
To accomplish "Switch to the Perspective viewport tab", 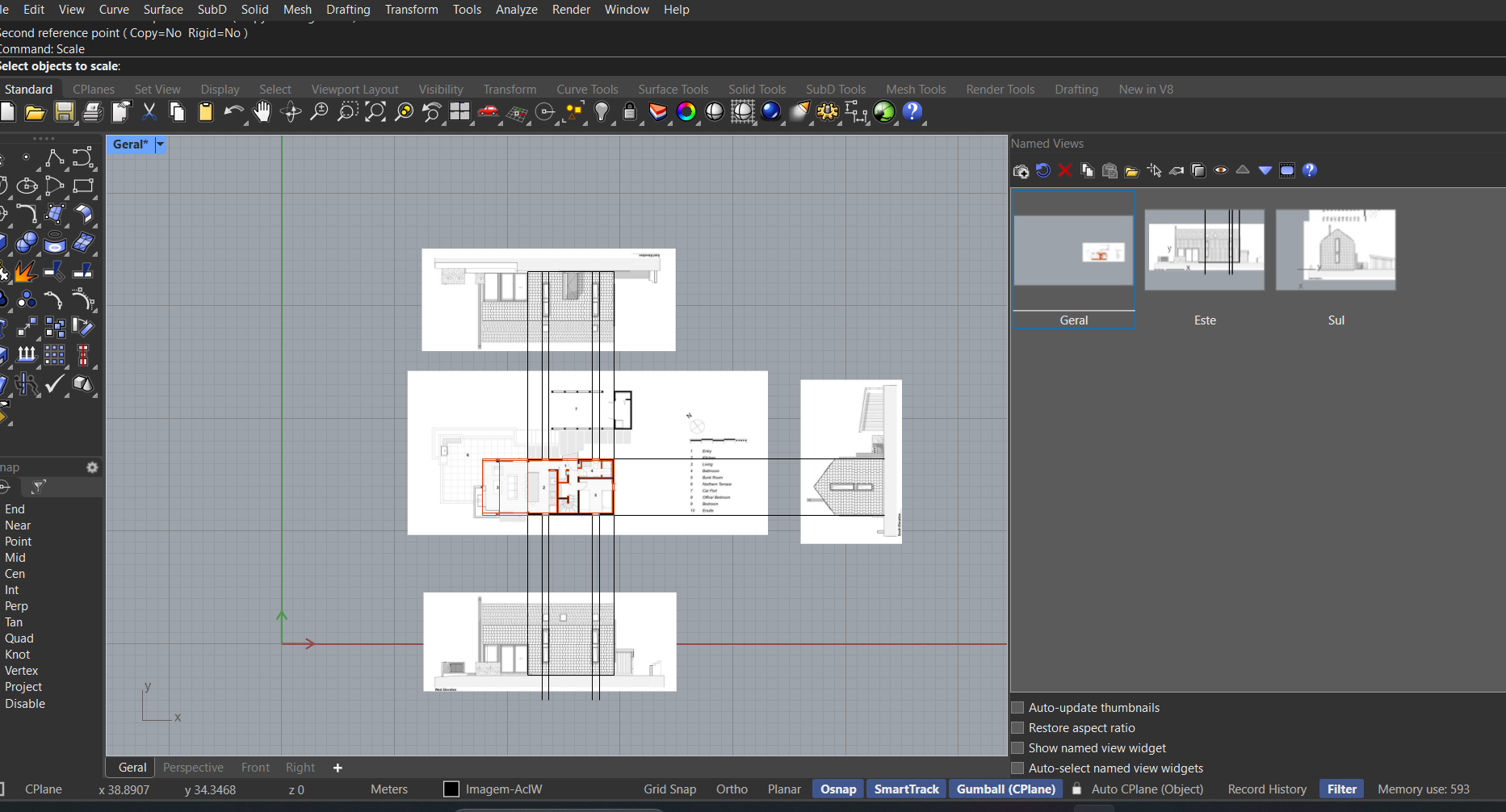I will point(193,768).
